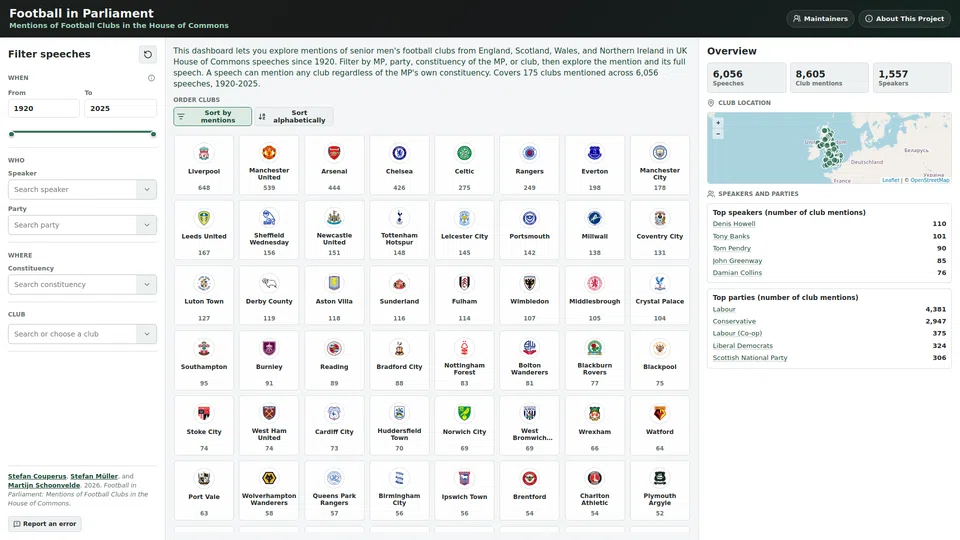Image resolution: width=960 pixels, height=540 pixels.
Task: Select the Manchester United crest
Action: [x=269, y=152]
